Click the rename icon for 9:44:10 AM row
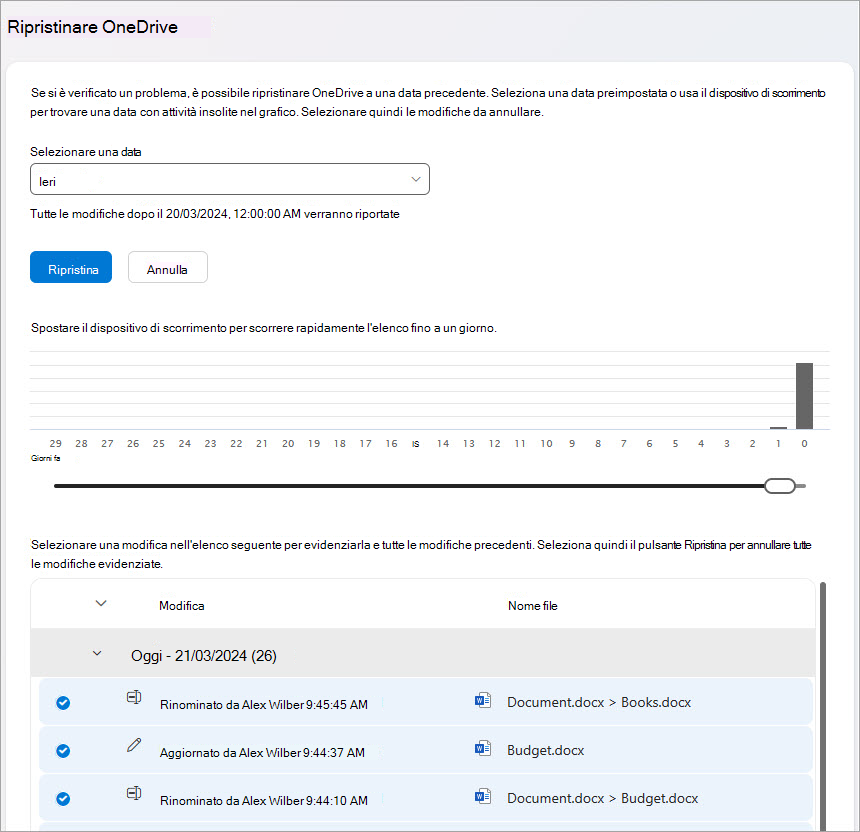Viewport: 860px width, 832px height. tap(134, 793)
